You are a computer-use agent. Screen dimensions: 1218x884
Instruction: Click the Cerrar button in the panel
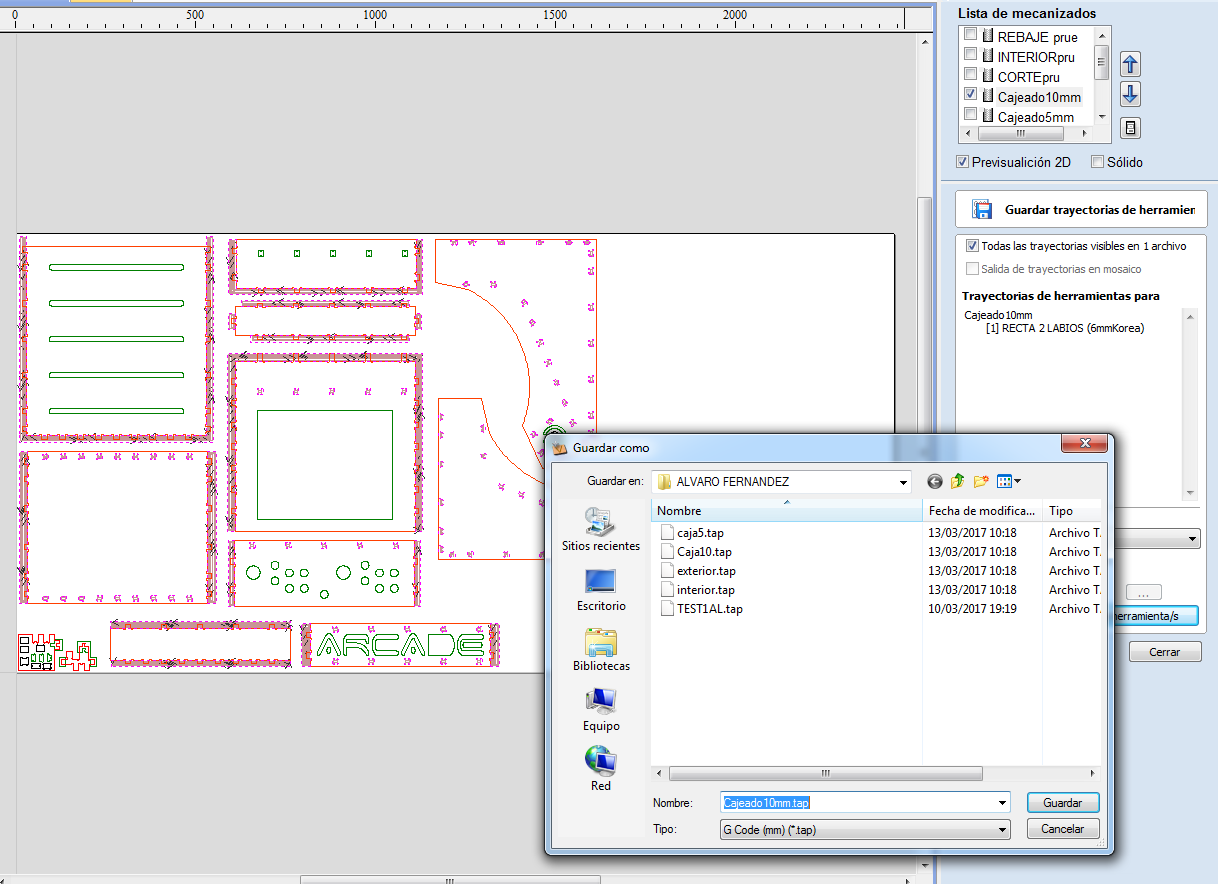pyautogui.click(x=1164, y=652)
